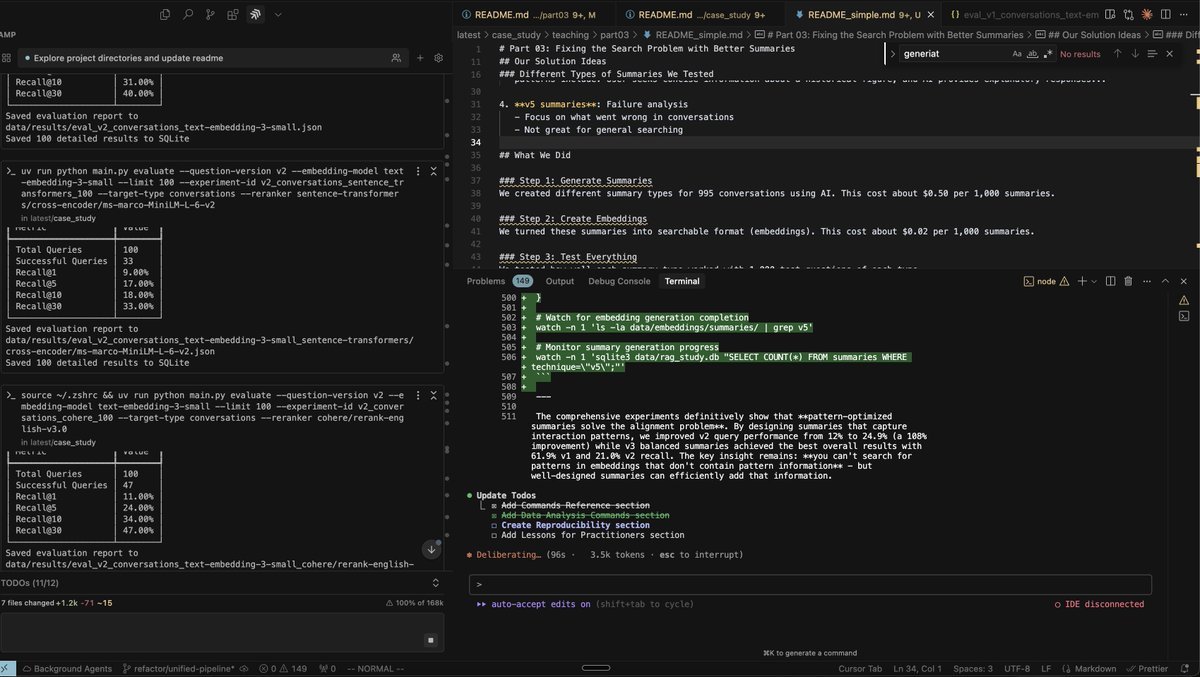The width and height of the screenshot is (1200, 677).
Task: Open the more options menu on the sentence-transformers command block
Action: pos(417,171)
